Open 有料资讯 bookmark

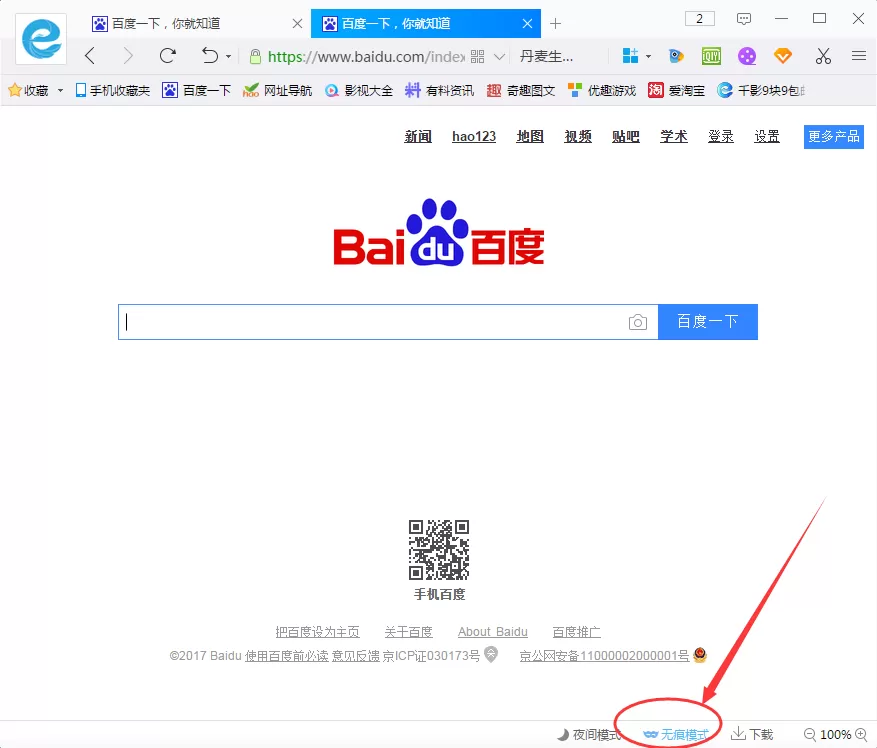[439, 90]
